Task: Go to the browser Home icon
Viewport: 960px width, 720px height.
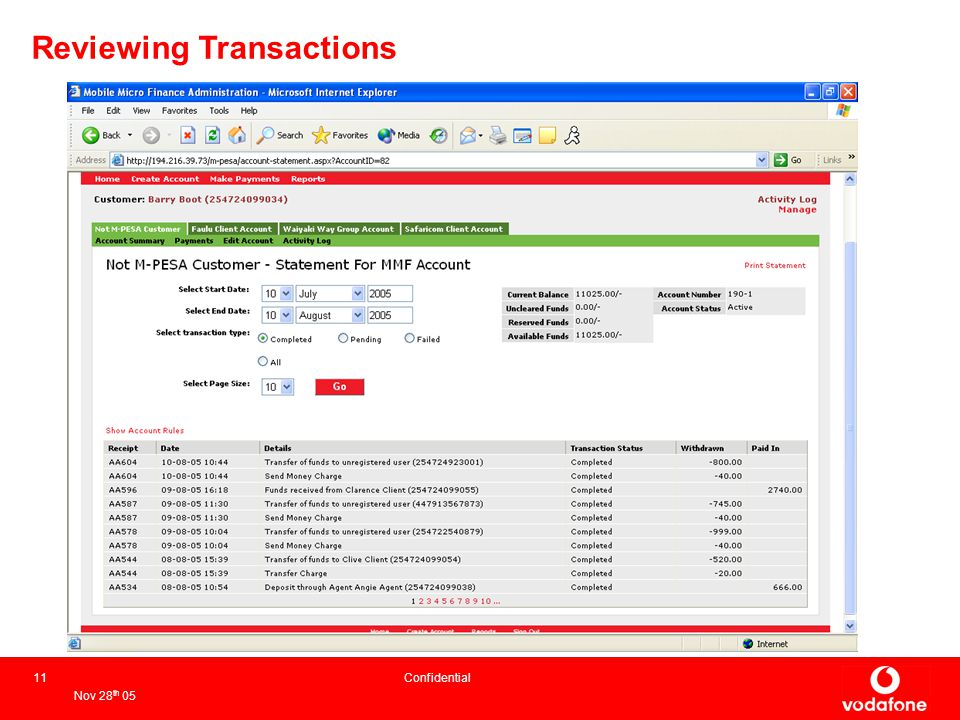Action: point(237,135)
